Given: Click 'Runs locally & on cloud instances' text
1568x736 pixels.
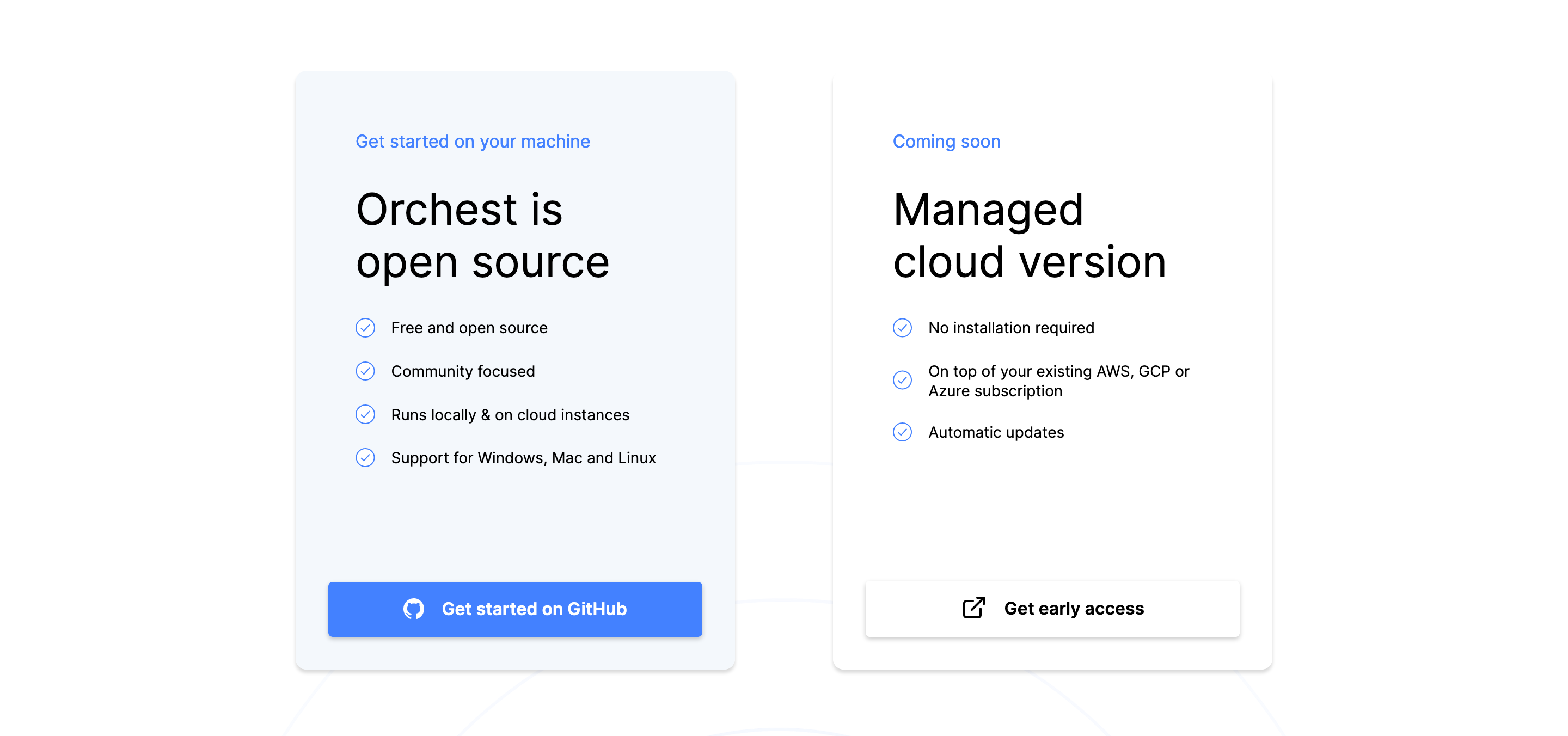Looking at the screenshot, I should [x=510, y=415].
